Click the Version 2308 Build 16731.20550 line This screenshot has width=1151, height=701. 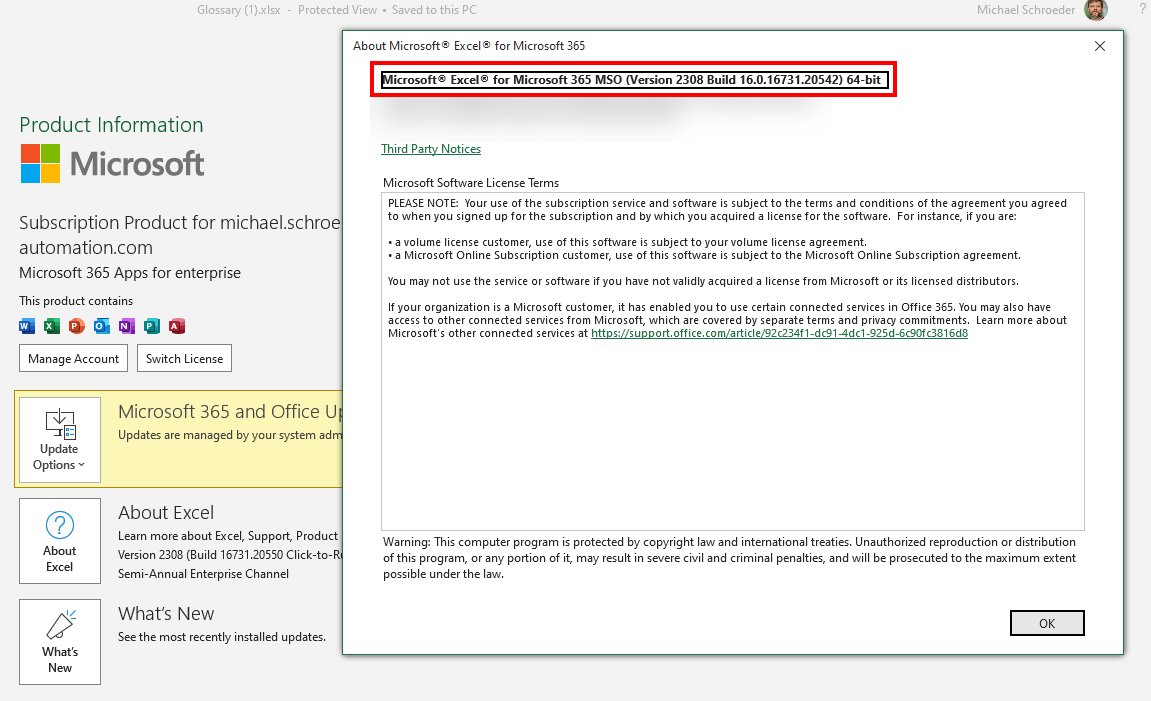pyautogui.click(x=230, y=555)
